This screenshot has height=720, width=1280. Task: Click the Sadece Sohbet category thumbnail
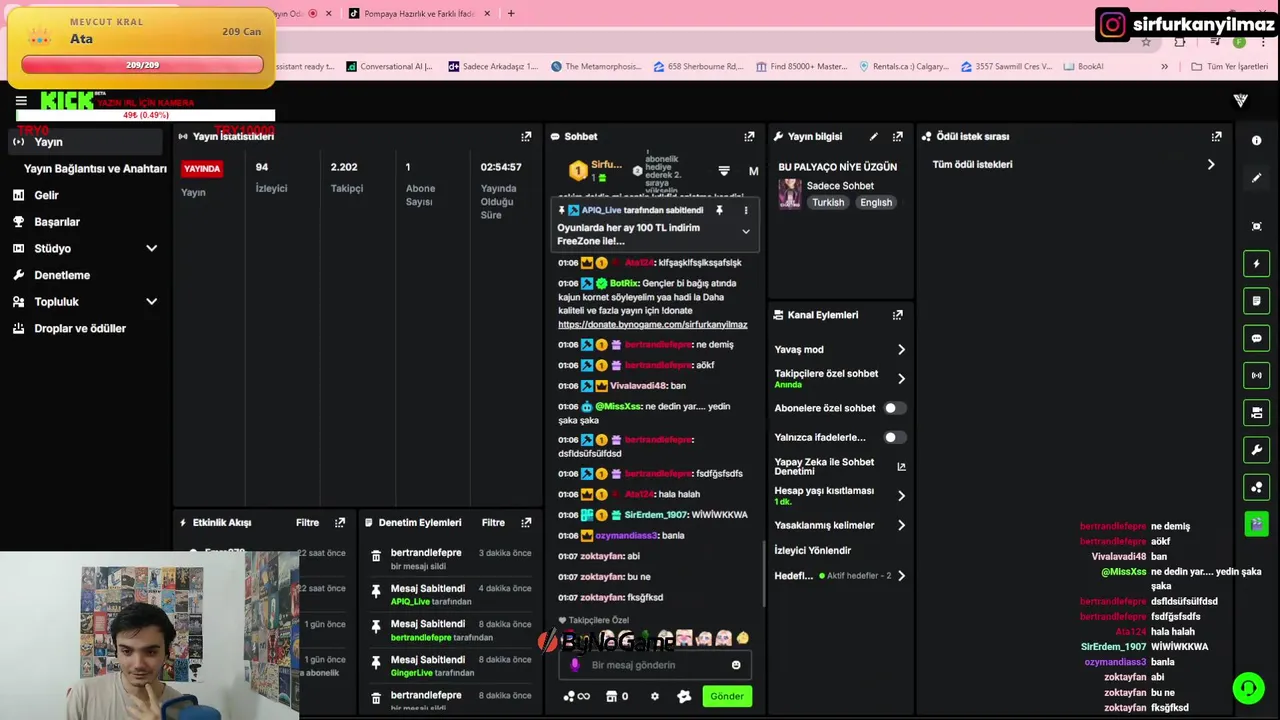point(790,193)
